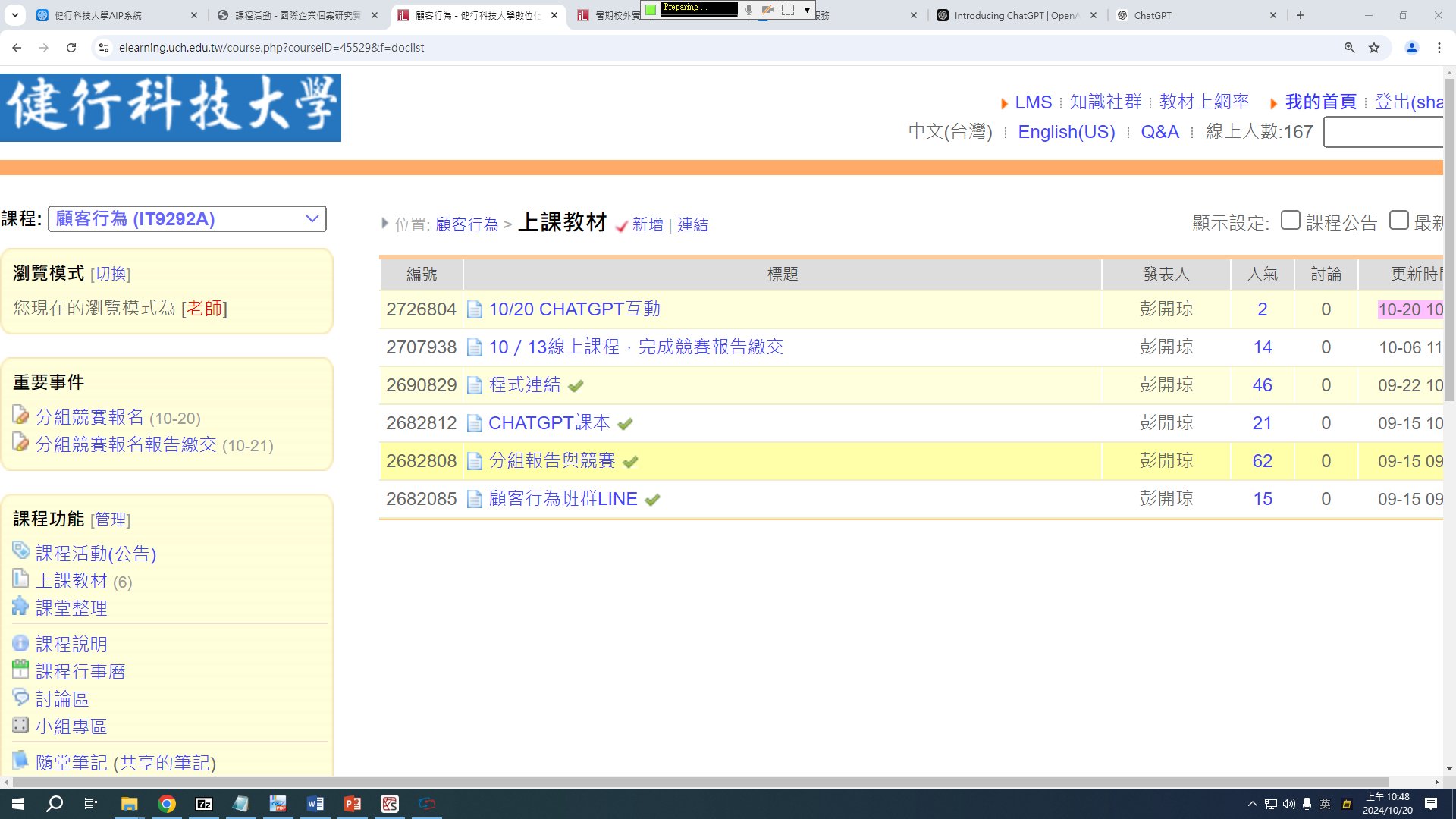Open the Q&A menu item

1159,131
